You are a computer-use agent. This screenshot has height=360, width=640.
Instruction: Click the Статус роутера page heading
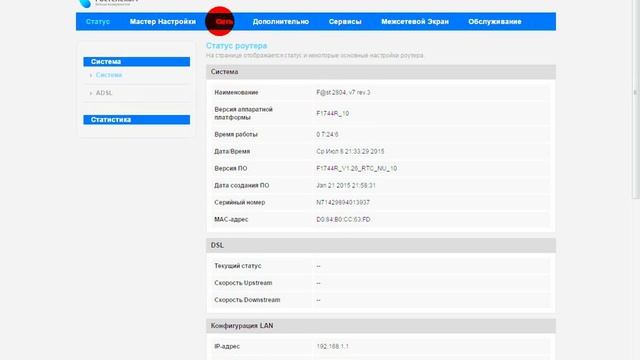pyautogui.click(x=236, y=46)
